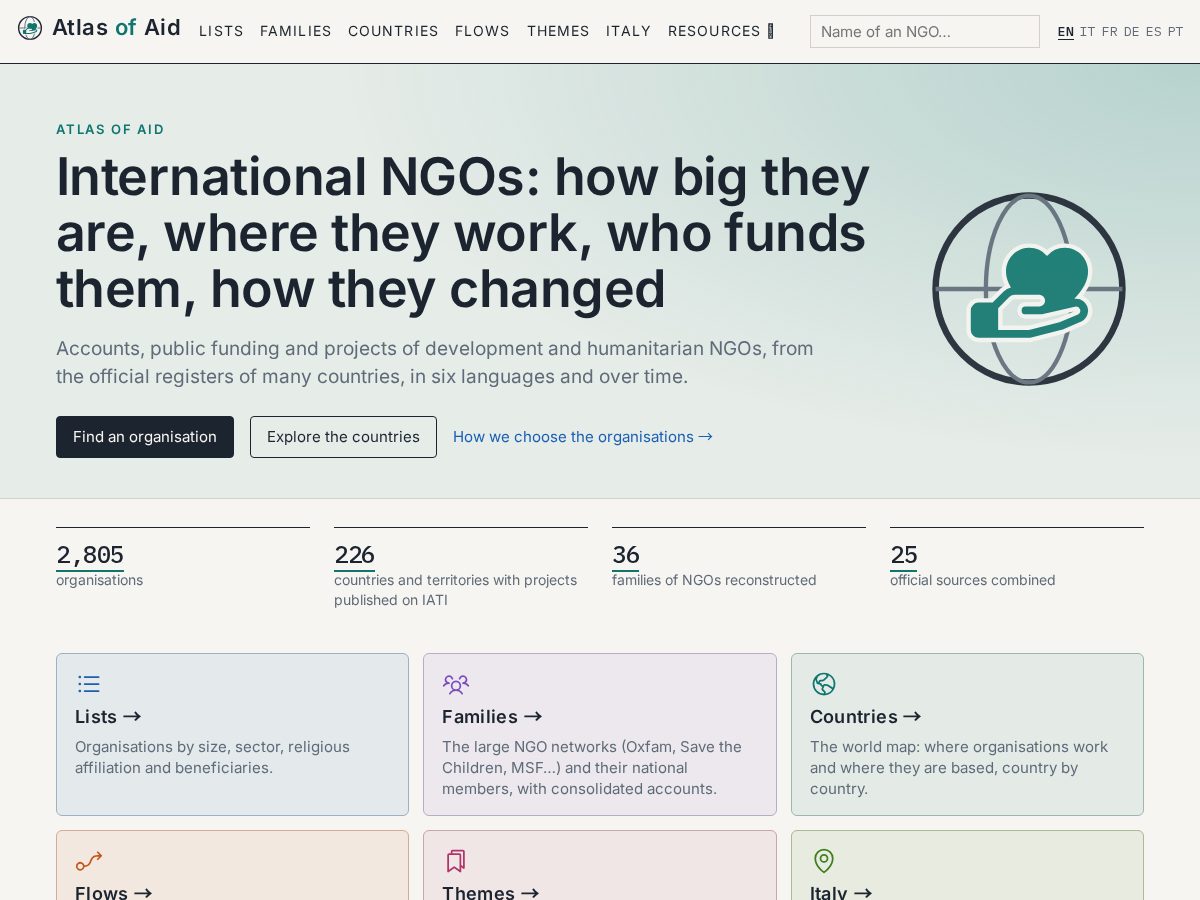Click the Themes card bookmark icon
The image size is (1200, 900).
(x=456, y=861)
